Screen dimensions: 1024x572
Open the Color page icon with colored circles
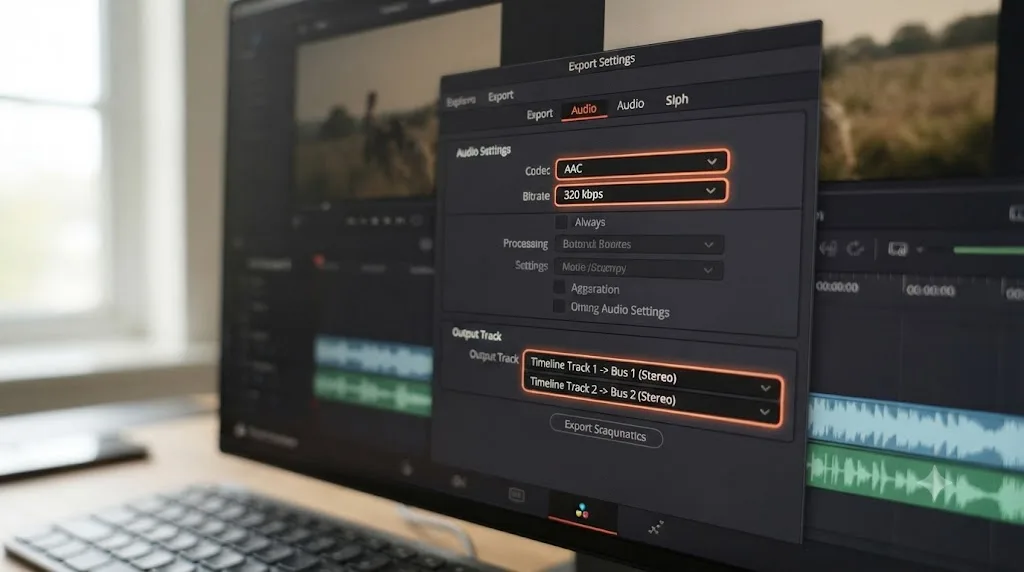point(582,511)
